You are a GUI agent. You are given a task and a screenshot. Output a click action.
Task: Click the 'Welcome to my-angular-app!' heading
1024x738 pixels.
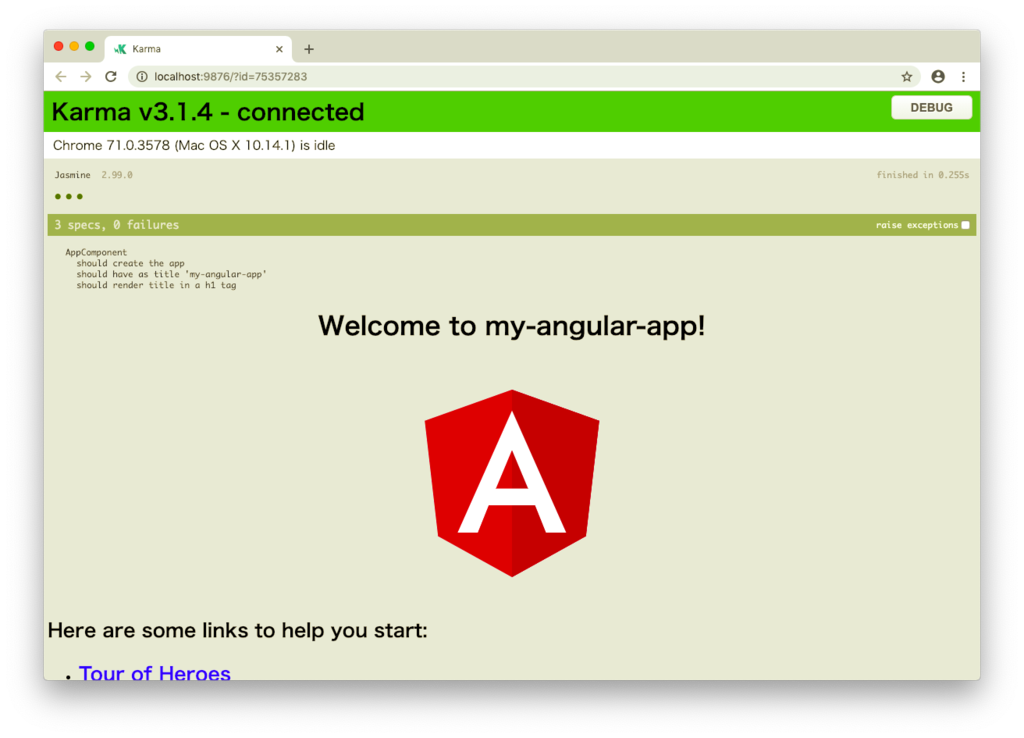click(511, 325)
